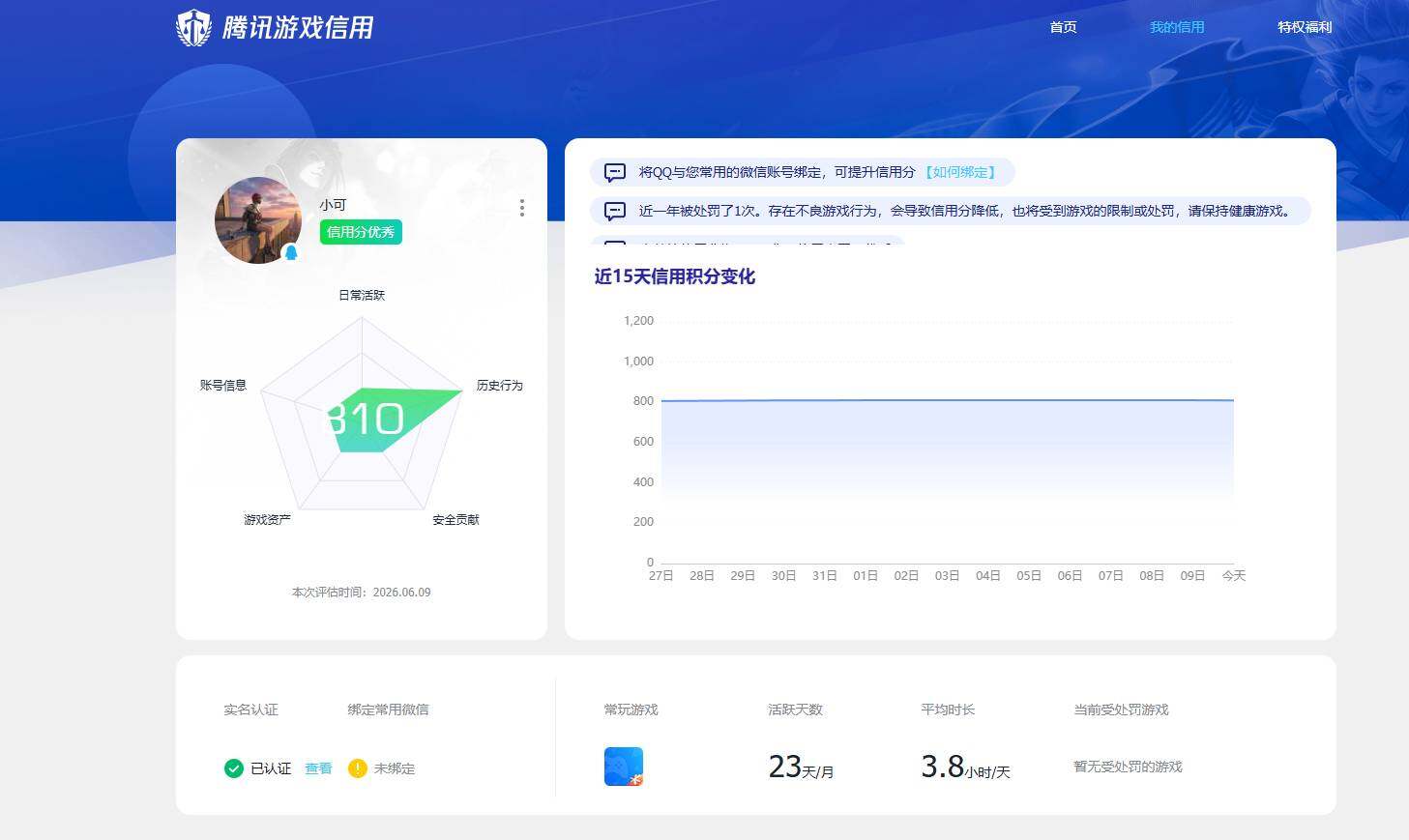Viewport: 1409px width, 840px height.
Task: Click the green verified checkmark icon
Action: click(x=233, y=768)
